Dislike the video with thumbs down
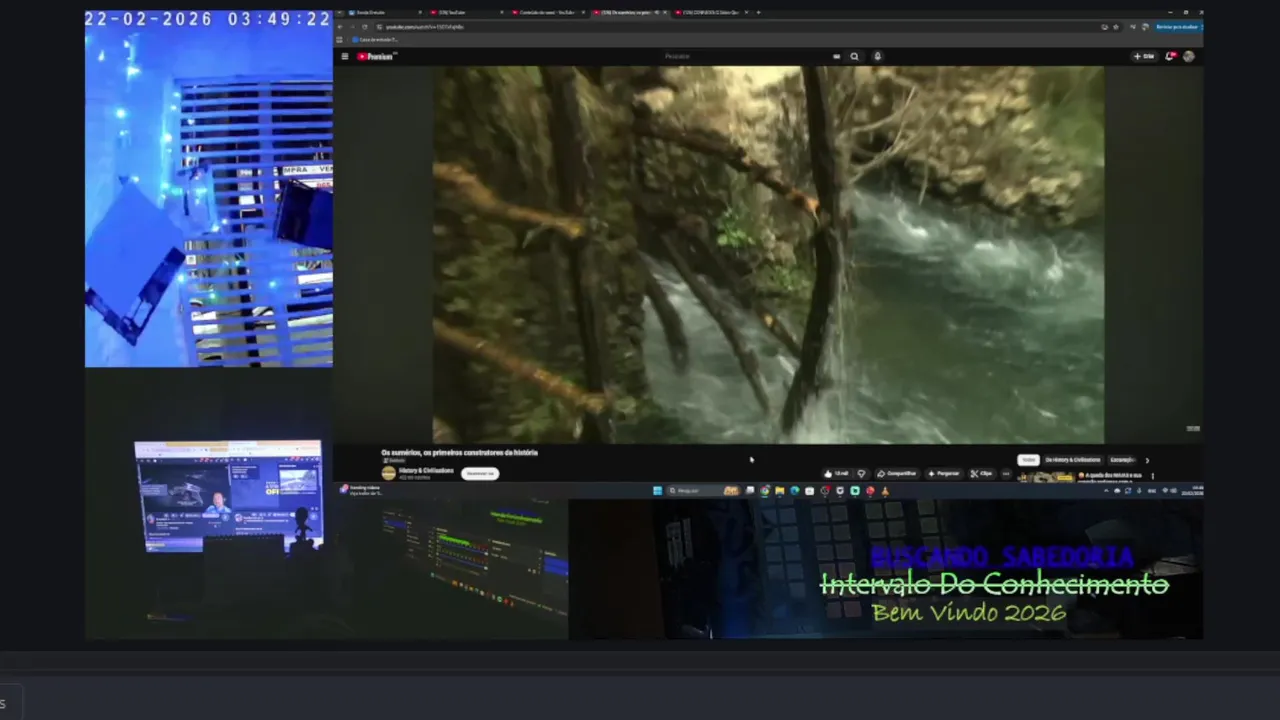Image resolution: width=1280 pixels, height=720 pixels. [x=862, y=473]
